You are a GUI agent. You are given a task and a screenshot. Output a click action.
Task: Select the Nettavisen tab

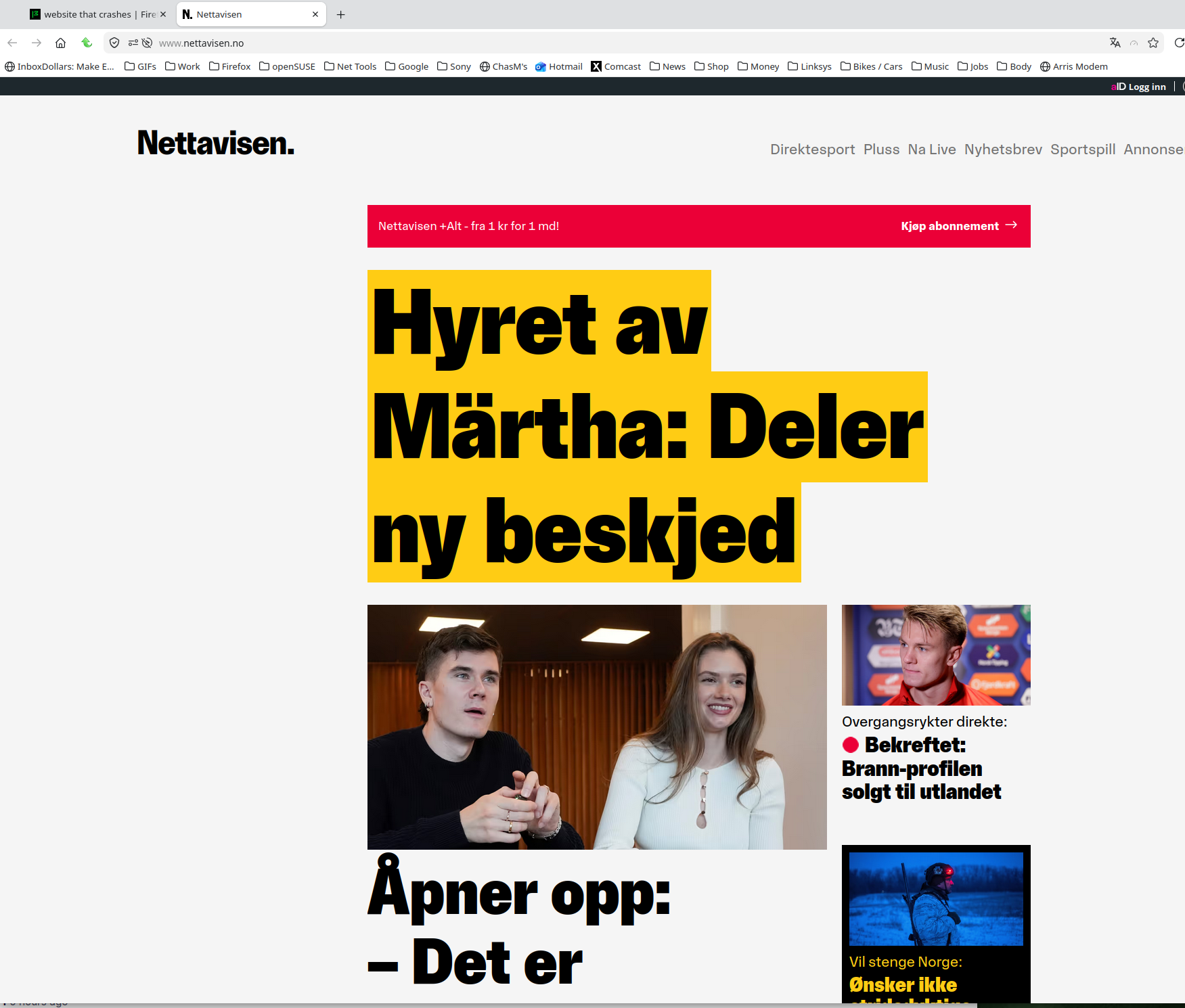[x=251, y=14]
